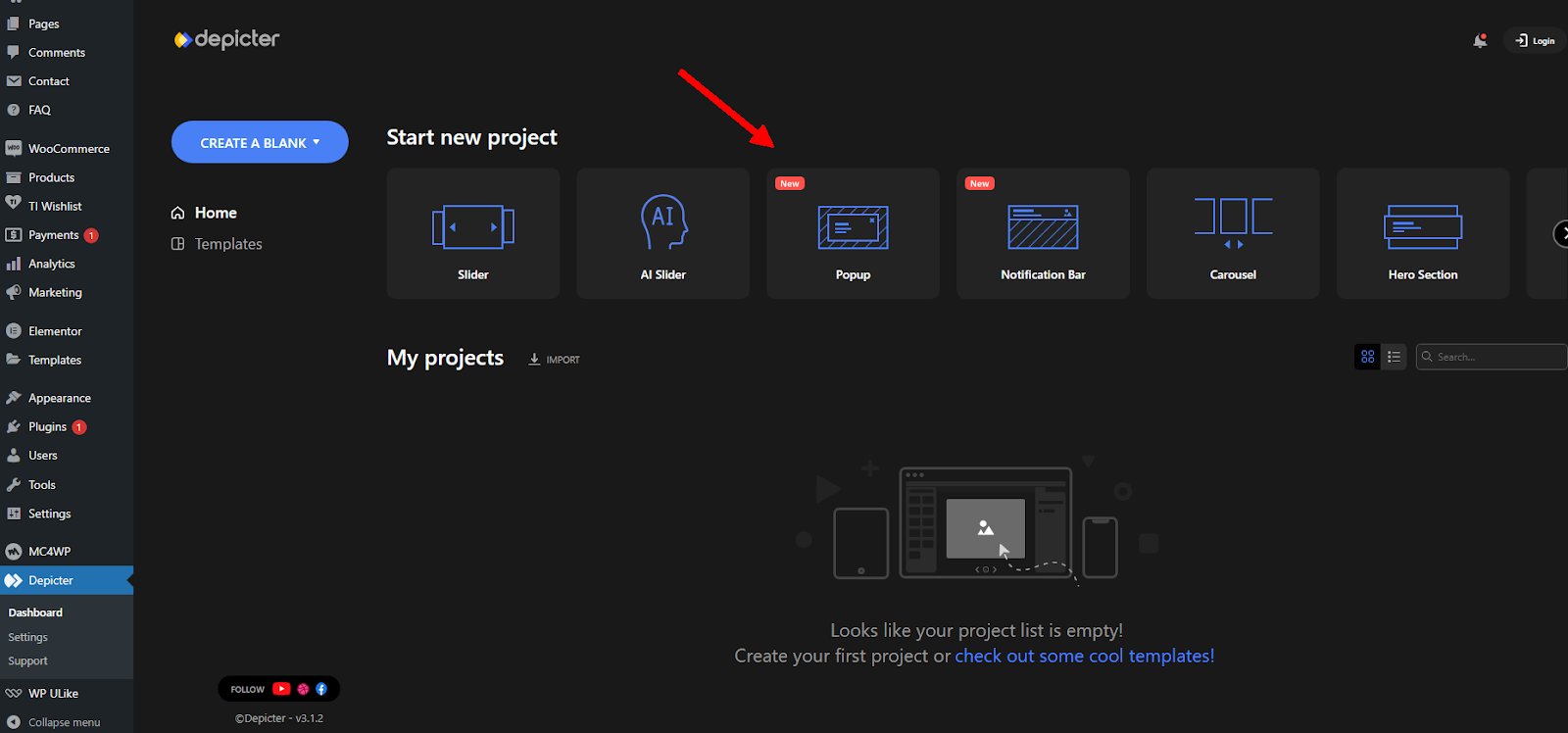Select the Carousel project card
Viewport: 1568px width, 733px height.
1233,233
